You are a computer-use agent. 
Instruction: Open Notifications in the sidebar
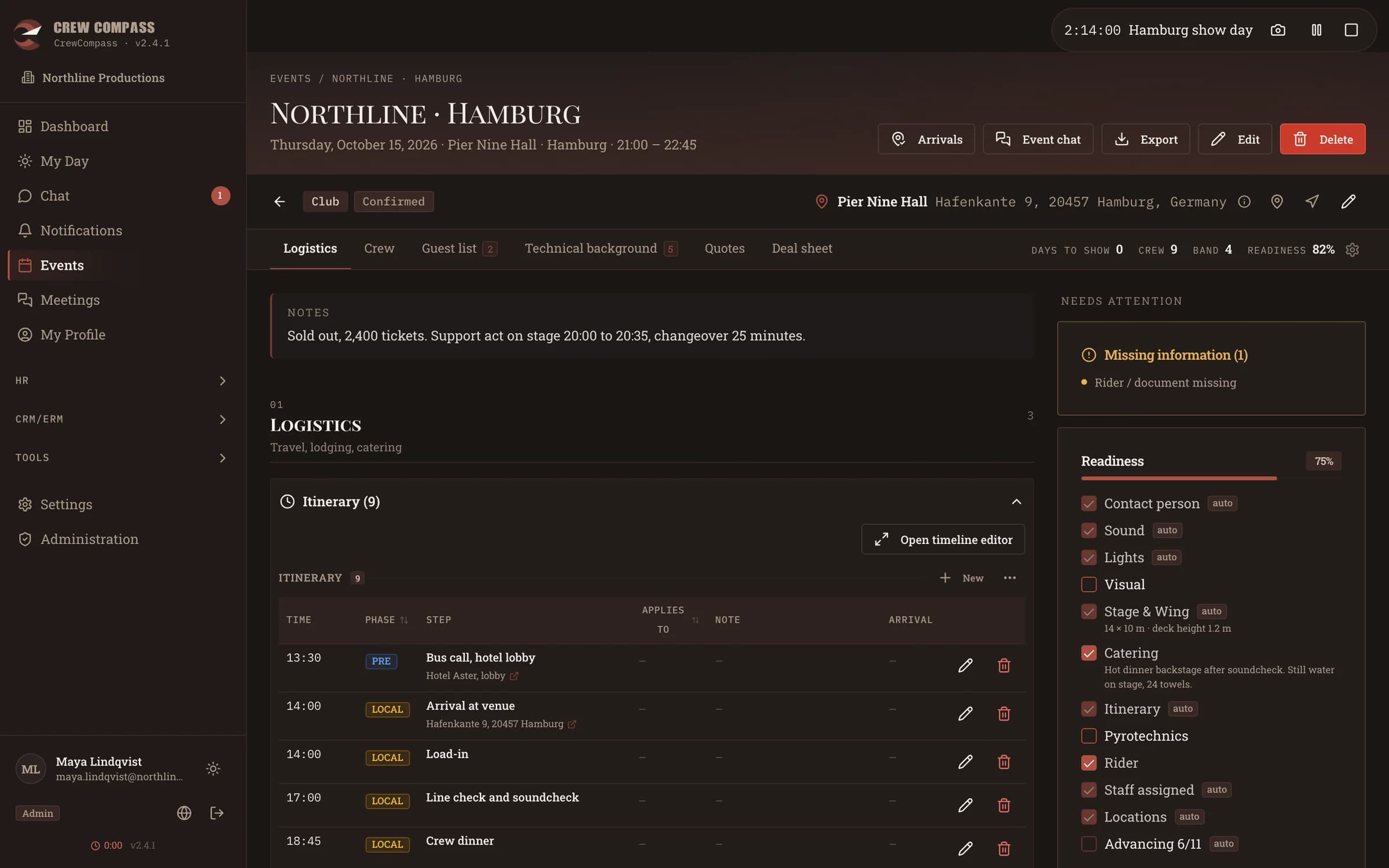click(x=123, y=230)
